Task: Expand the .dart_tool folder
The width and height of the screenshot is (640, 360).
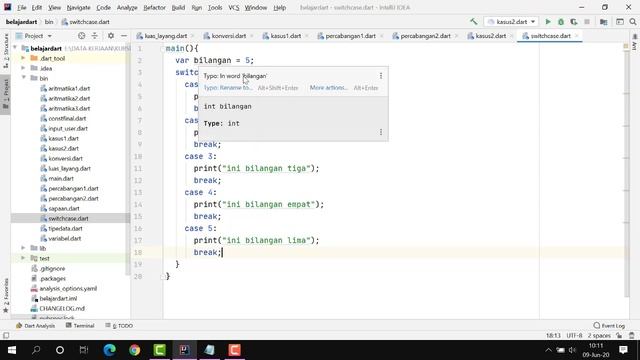Action: 23,58
